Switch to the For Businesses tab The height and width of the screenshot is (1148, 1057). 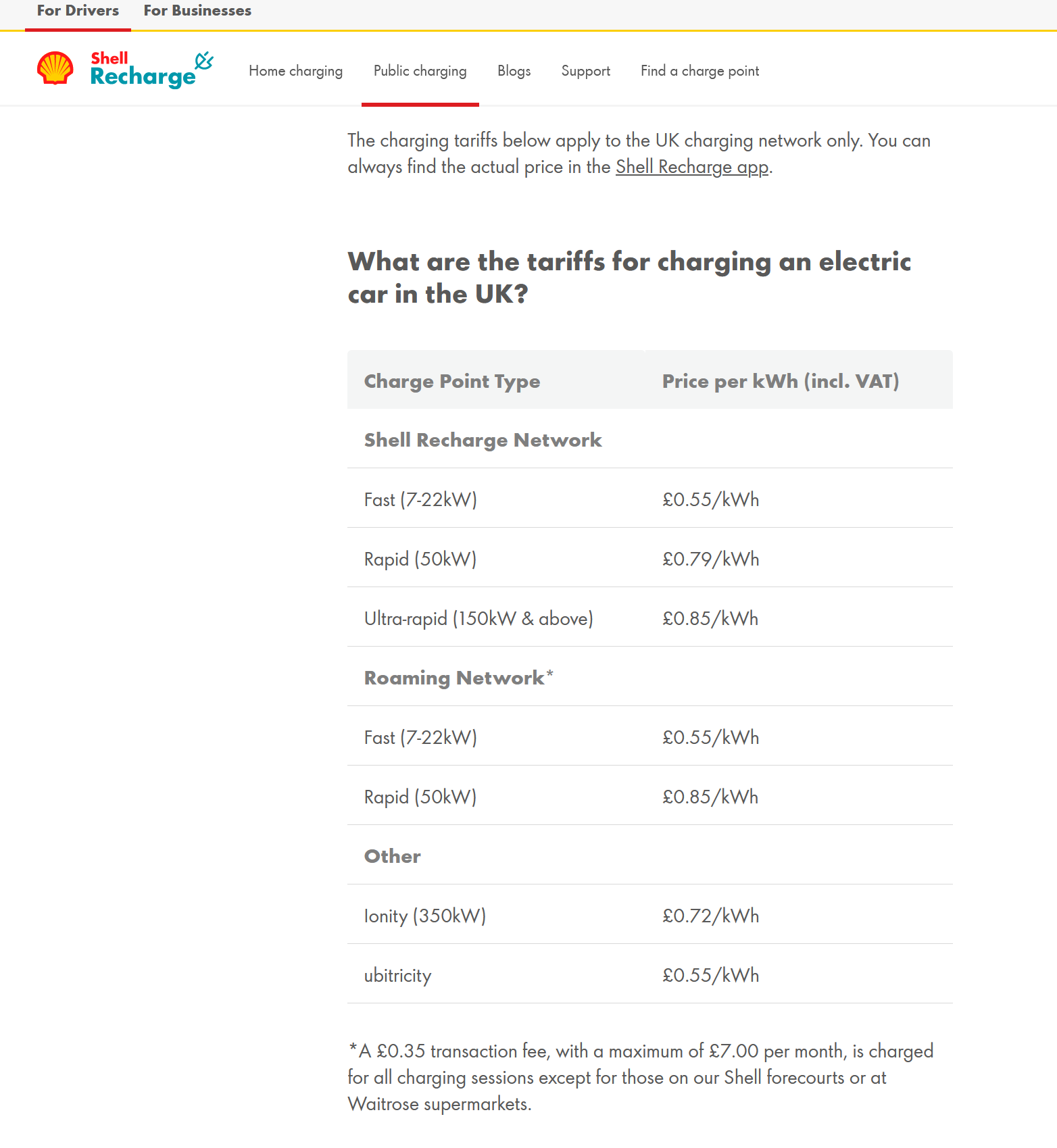197,11
